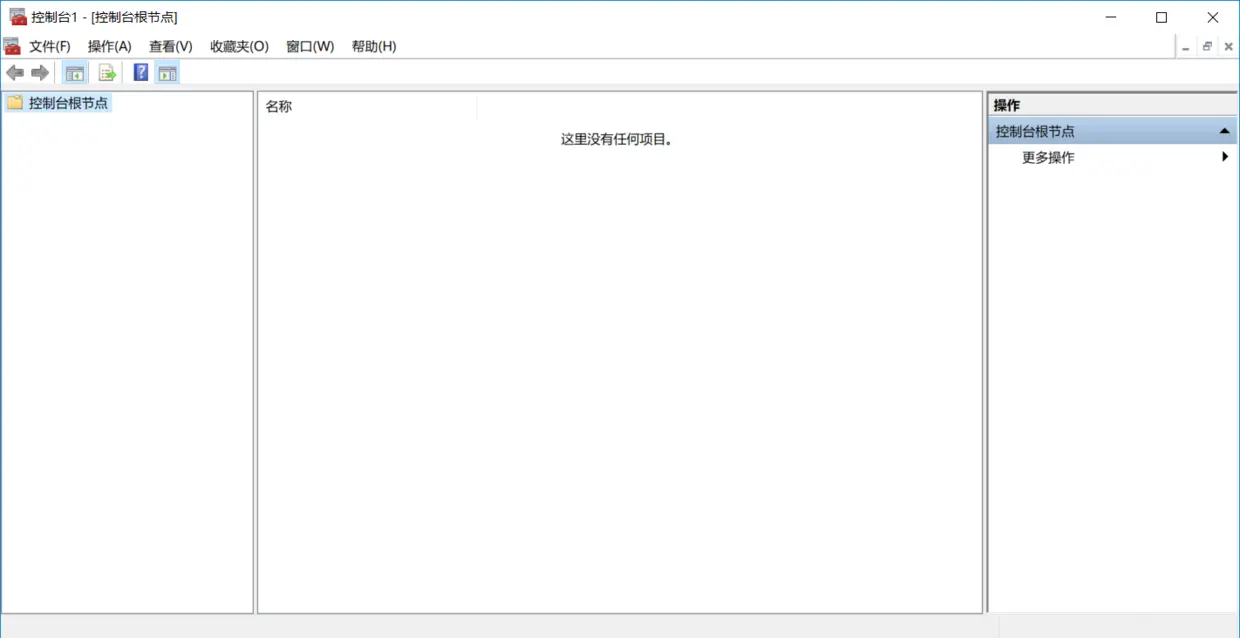Image resolution: width=1240 pixels, height=638 pixels.
Task: Expand 更多操作 using its right-facing arrow
Action: click(x=1225, y=156)
